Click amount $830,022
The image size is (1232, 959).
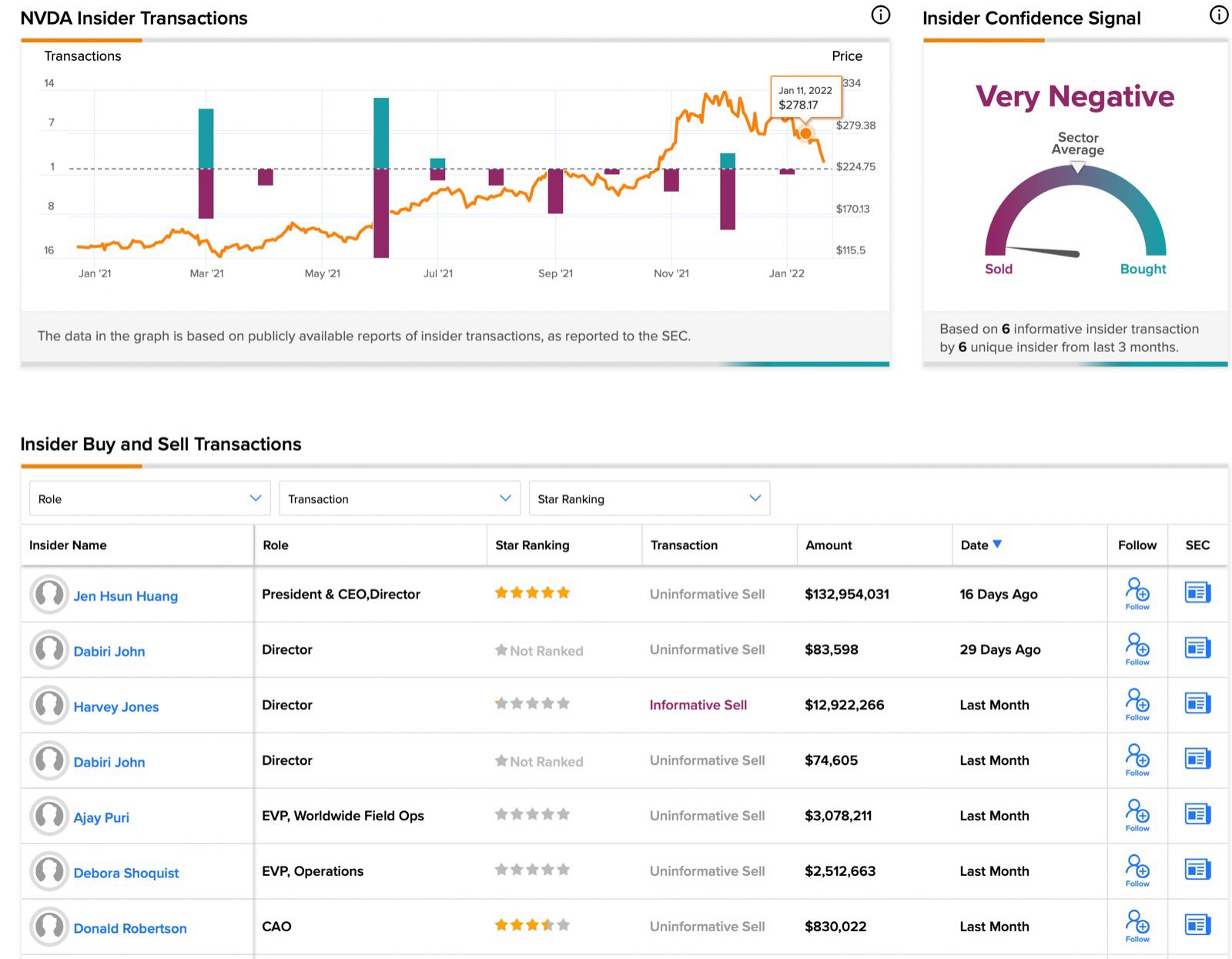click(835, 927)
